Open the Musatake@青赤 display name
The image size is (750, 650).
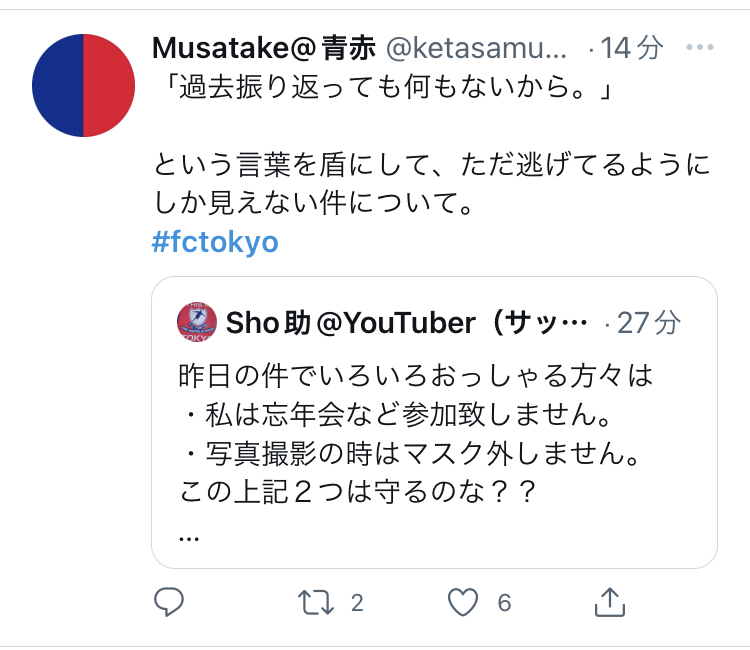tap(264, 48)
